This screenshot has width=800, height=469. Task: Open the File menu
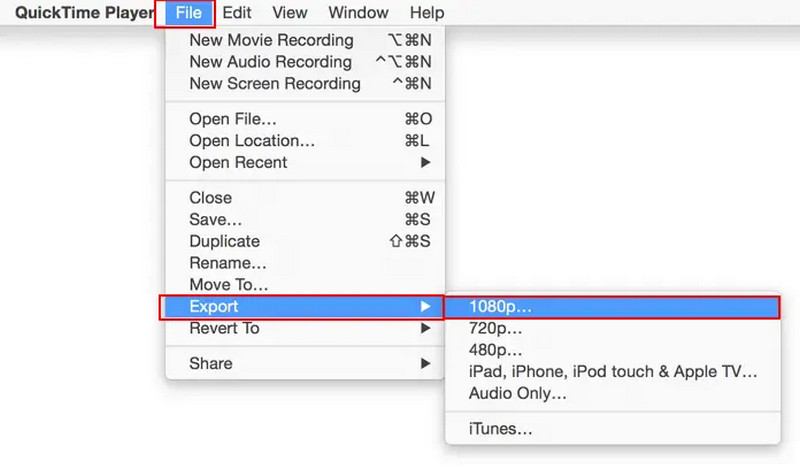click(x=186, y=13)
